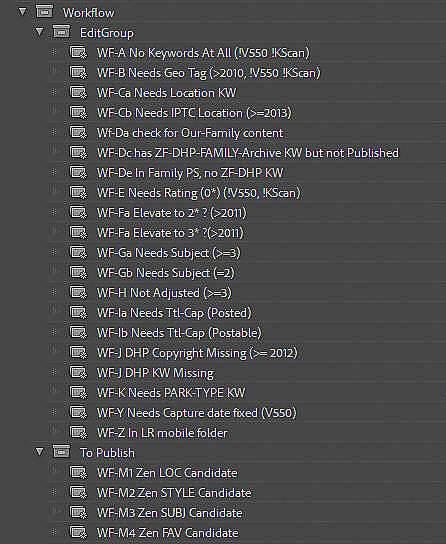This screenshot has height=544, width=446.
Task: Open 'WF-M3 Zen SUBJ Candidate' collection
Action: pyautogui.click(x=170, y=513)
